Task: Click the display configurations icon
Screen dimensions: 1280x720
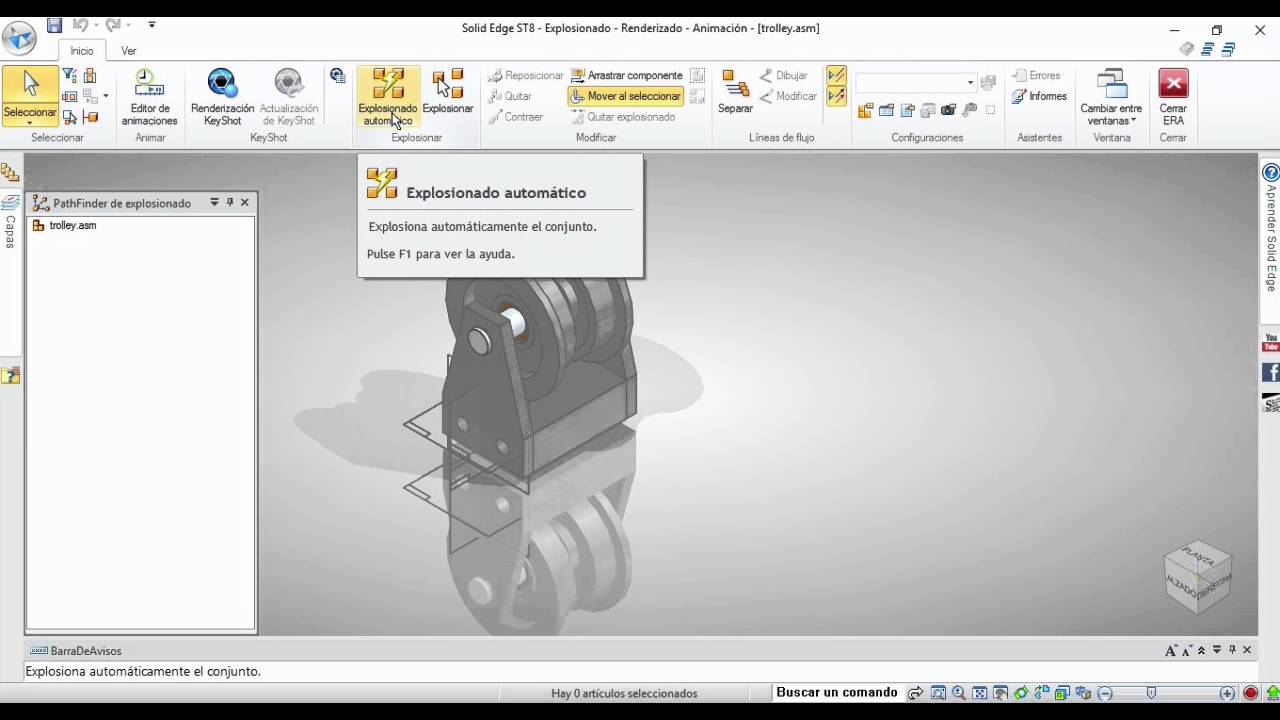Action: point(865,110)
